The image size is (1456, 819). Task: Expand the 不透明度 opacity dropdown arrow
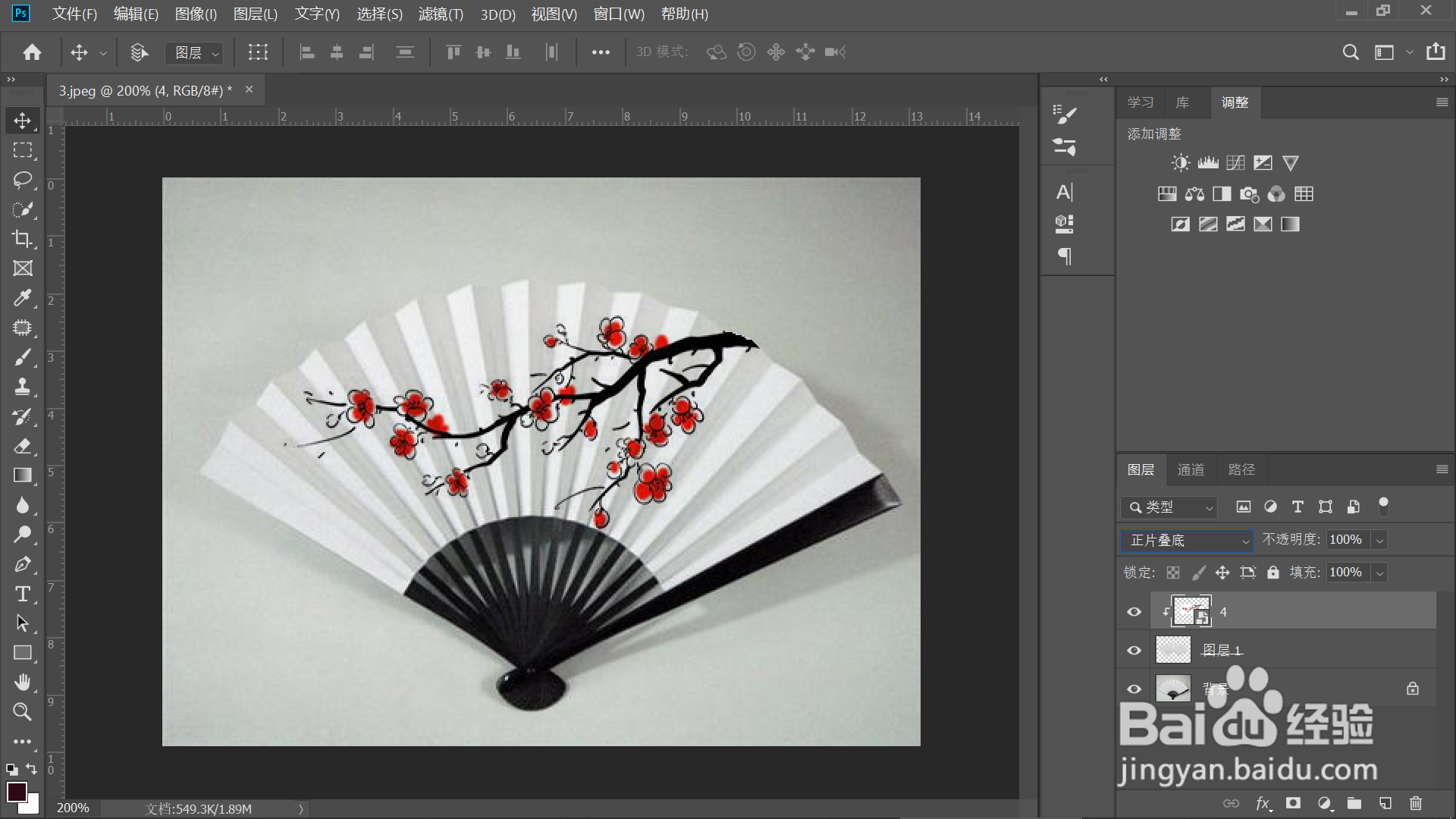coord(1380,540)
